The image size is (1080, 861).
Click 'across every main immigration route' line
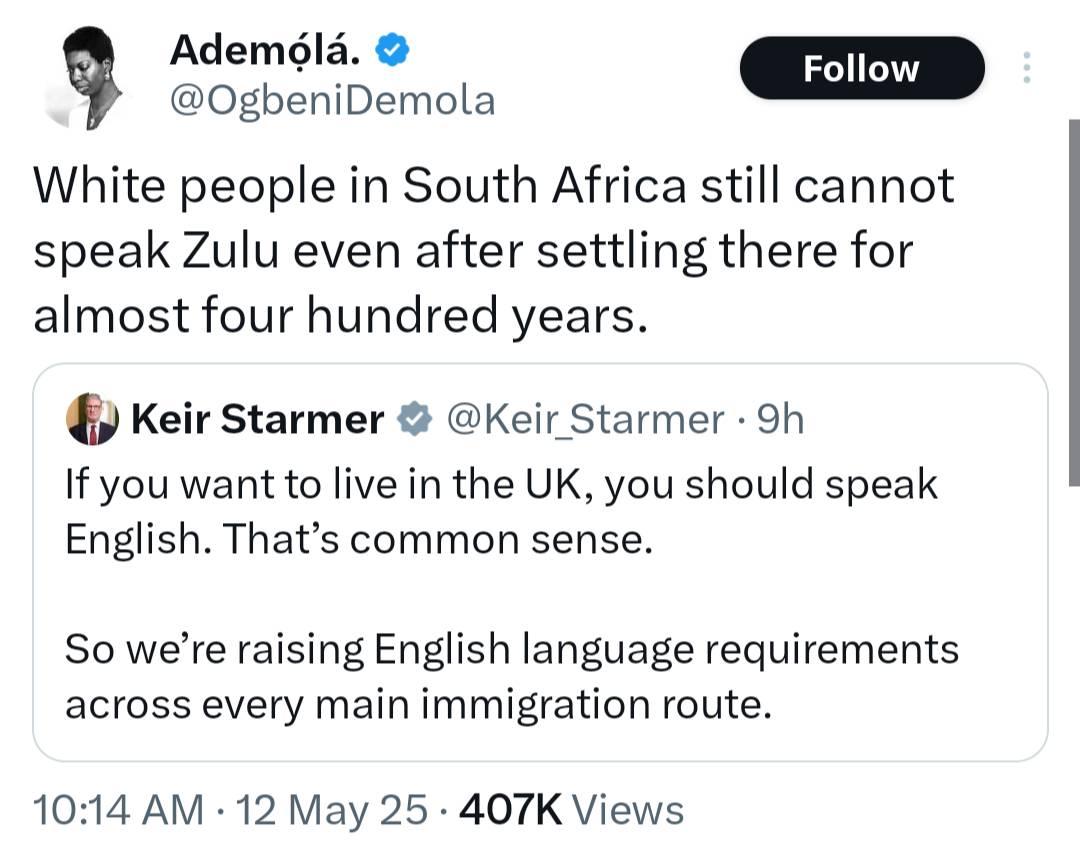pyautogui.click(x=418, y=705)
